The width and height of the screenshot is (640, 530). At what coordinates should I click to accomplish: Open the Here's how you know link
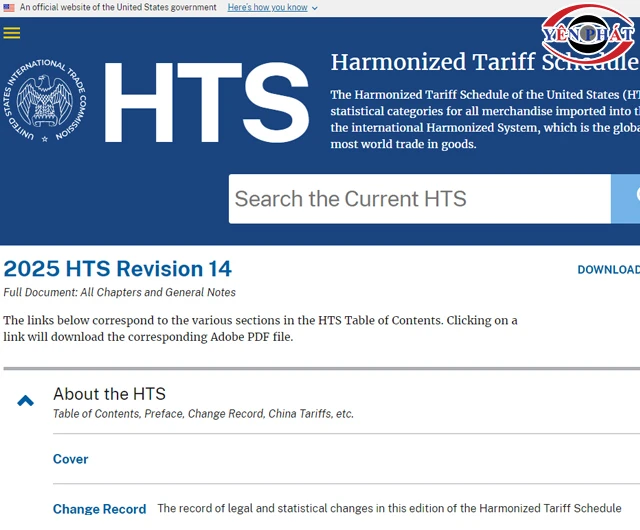(x=267, y=8)
